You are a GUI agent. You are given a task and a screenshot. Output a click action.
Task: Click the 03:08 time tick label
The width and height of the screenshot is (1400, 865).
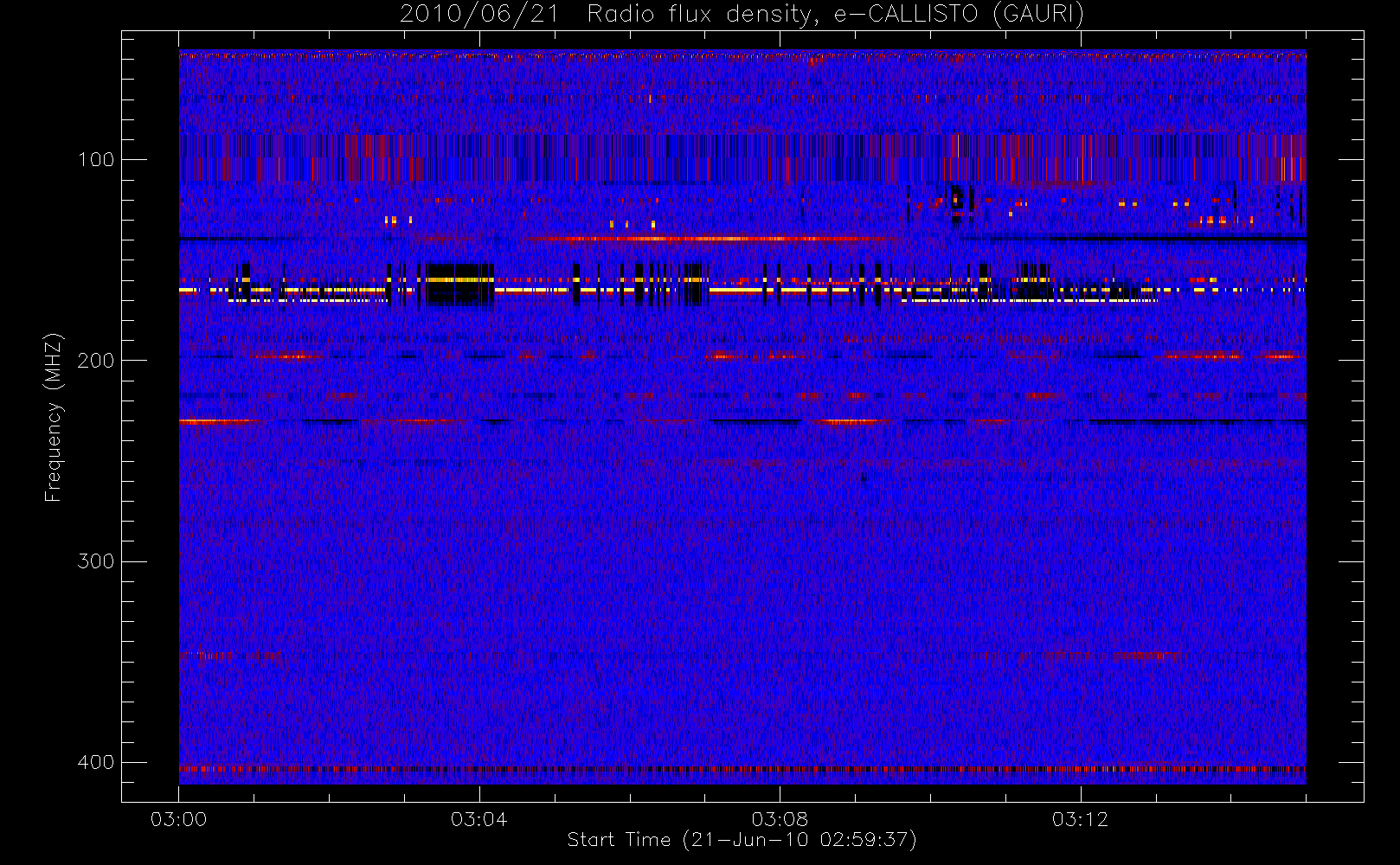coord(780,819)
